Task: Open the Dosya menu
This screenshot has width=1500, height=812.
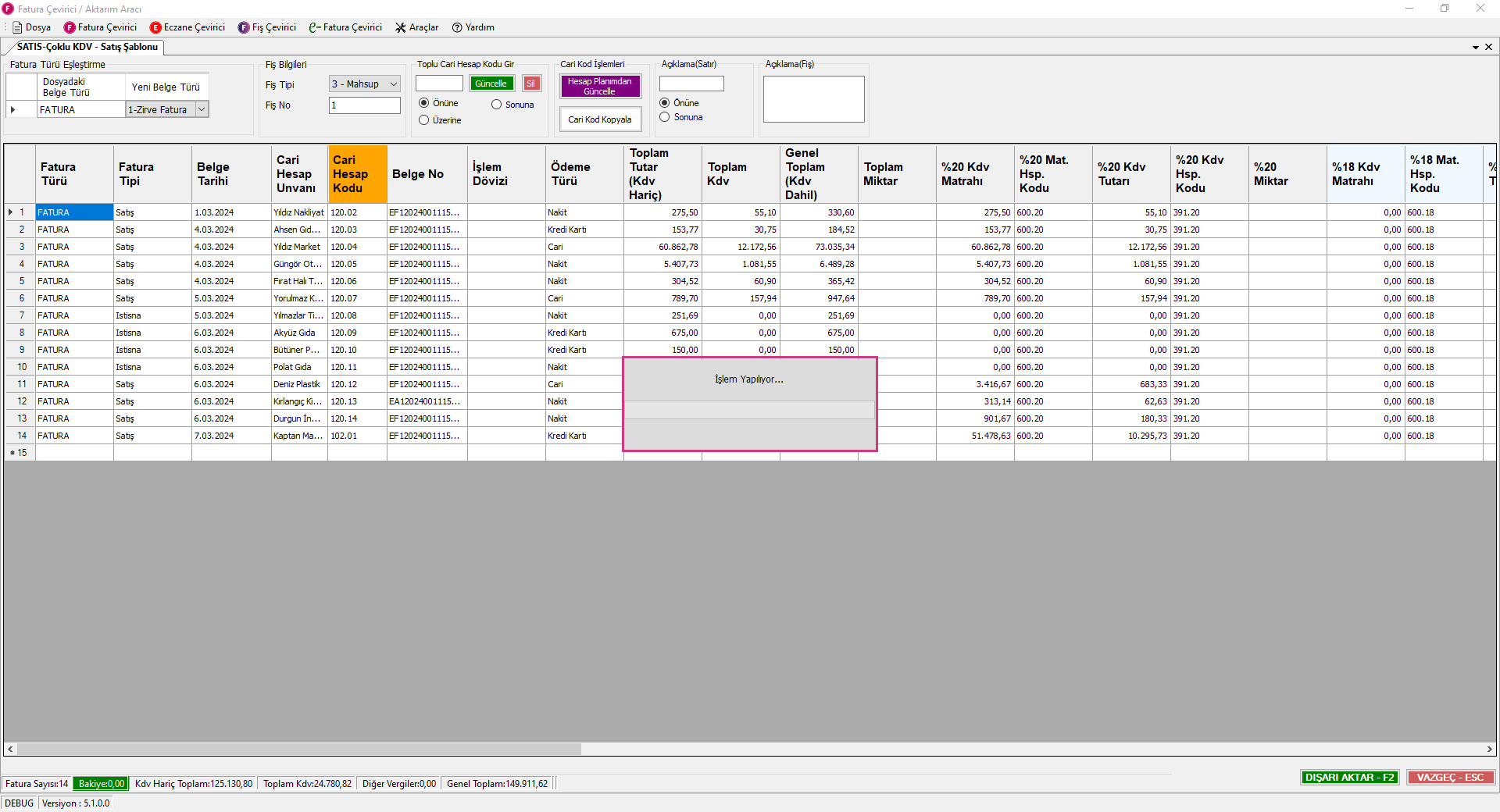Action: tap(32, 27)
